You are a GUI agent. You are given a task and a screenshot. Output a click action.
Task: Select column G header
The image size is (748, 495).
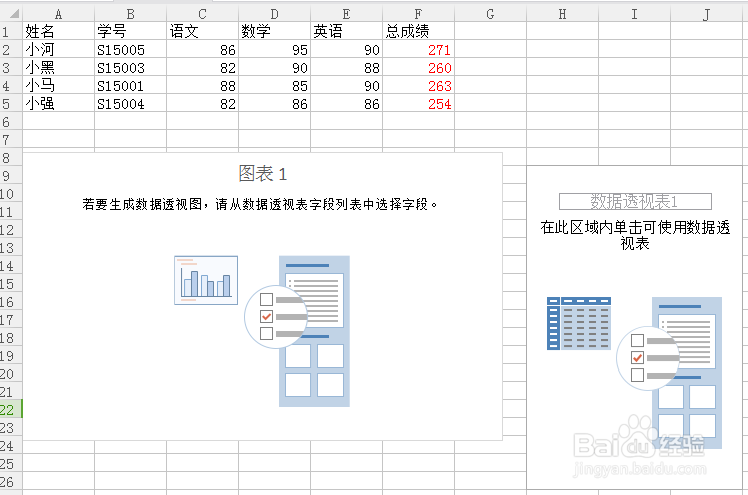click(x=490, y=14)
